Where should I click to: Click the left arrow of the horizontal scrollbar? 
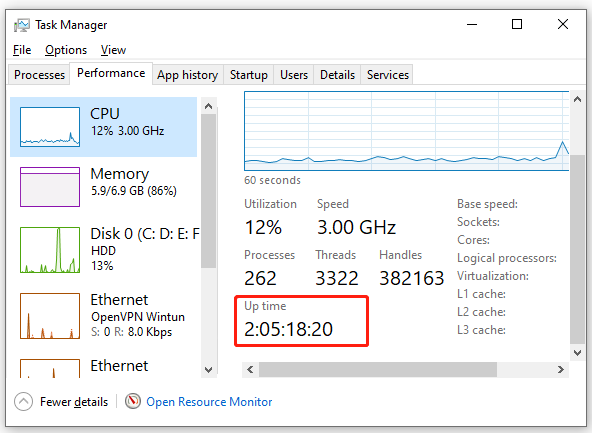coord(250,369)
